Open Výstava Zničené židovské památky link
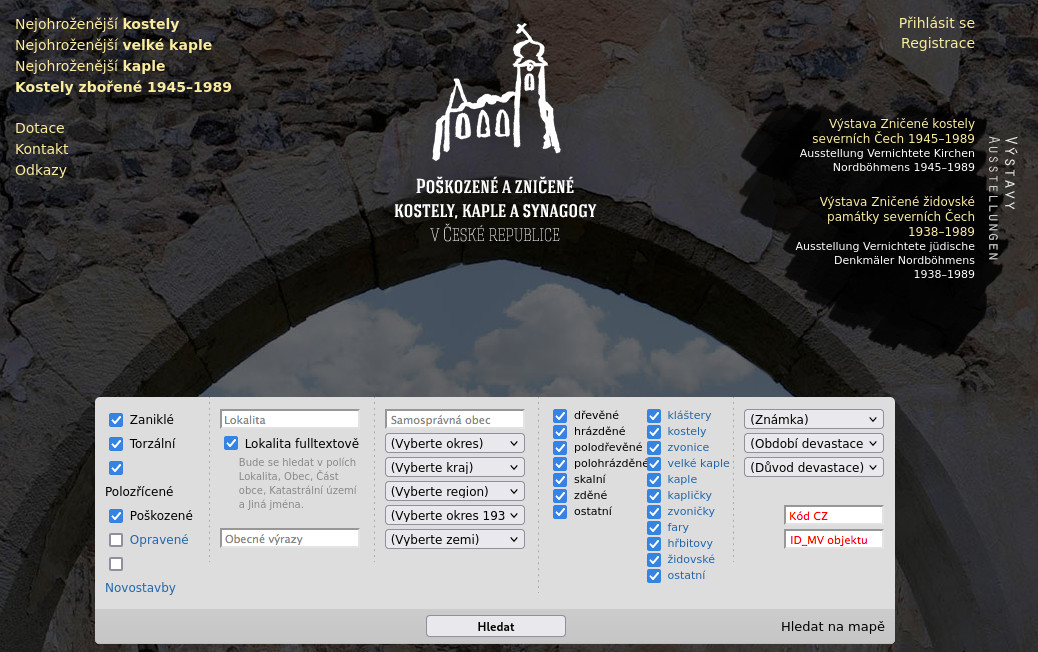Image resolution: width=1038 pixels, height=652 pixels. 897,216
